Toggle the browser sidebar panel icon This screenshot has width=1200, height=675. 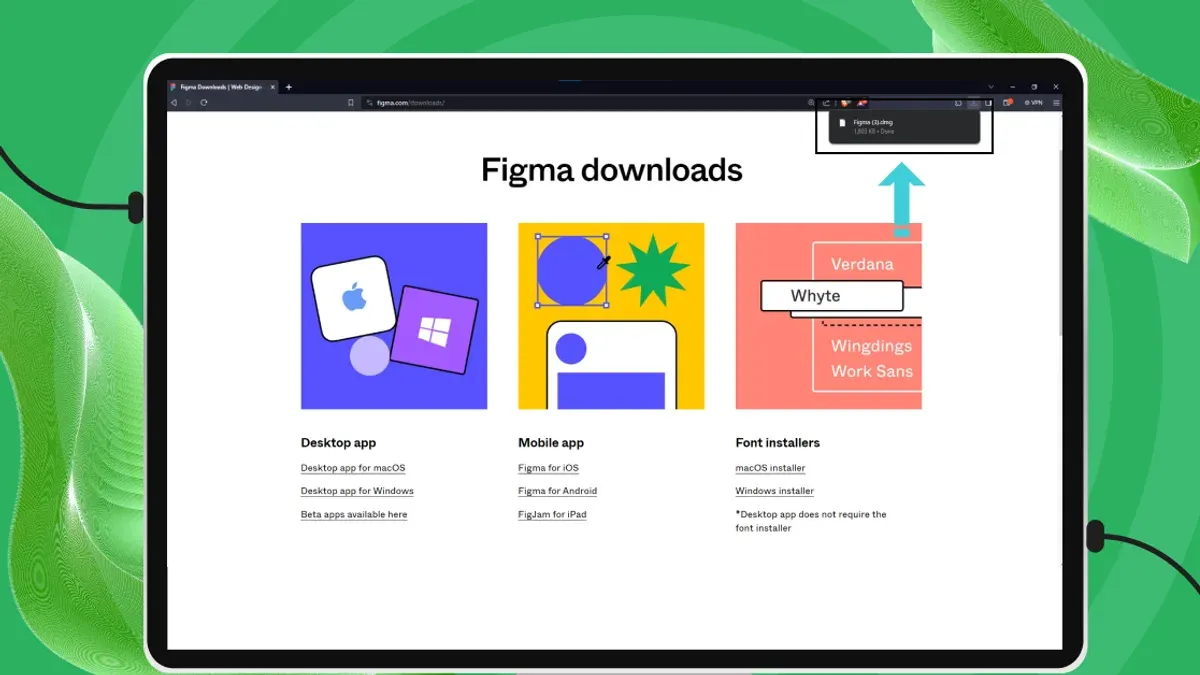click(988, 103)
